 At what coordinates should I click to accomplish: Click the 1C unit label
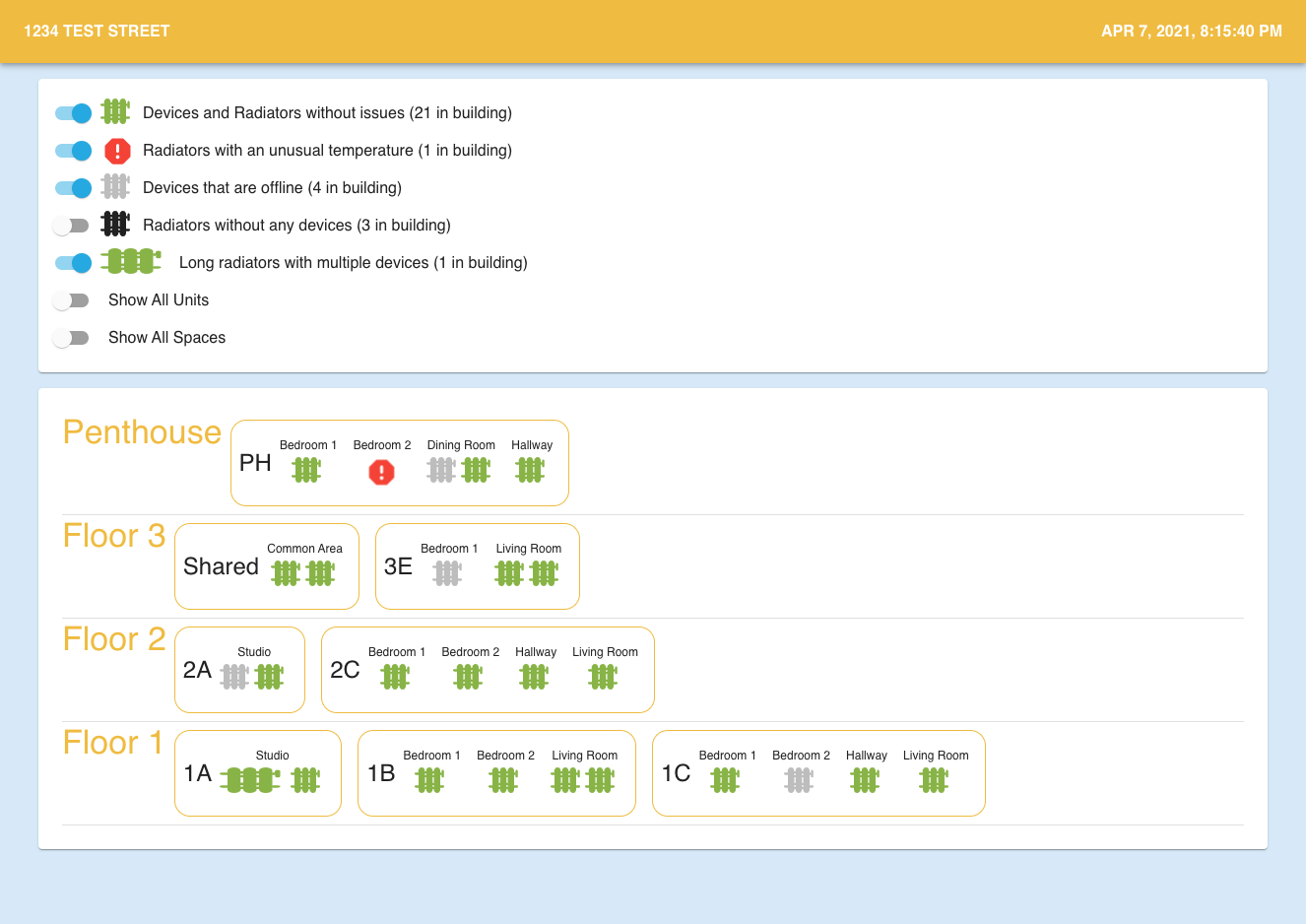coord(676,773)
